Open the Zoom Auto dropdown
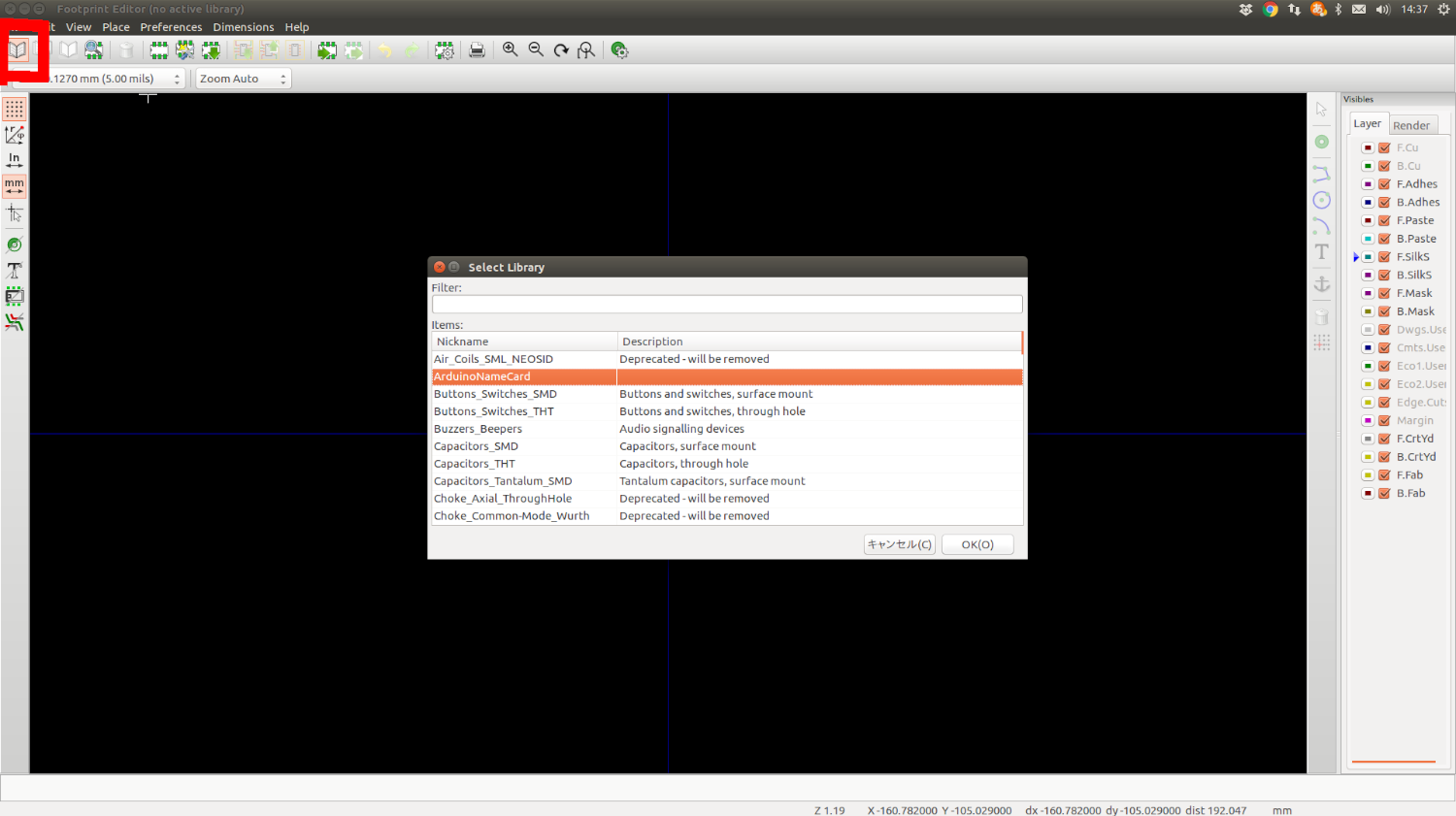 (243, 79)
